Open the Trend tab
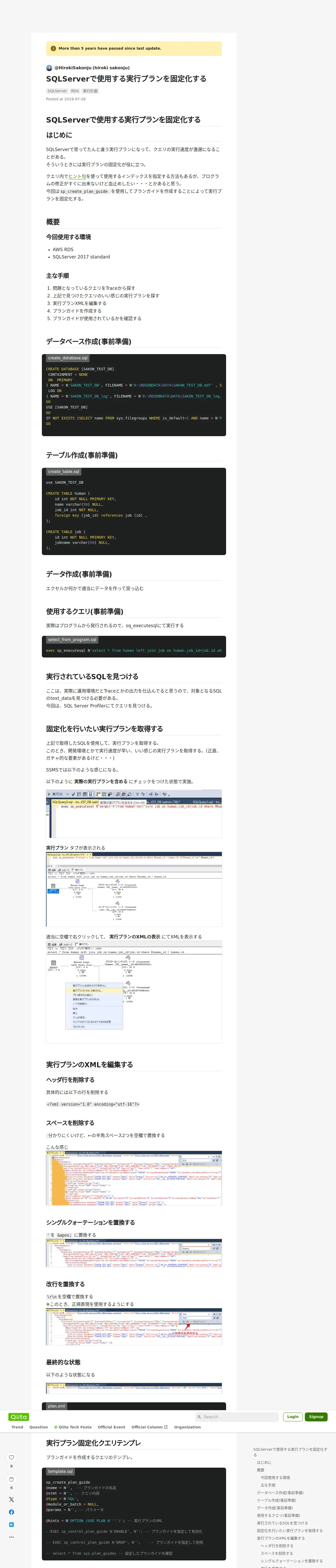The image size is (336, 1568). pyautogui.click(x=17, y=1427)
